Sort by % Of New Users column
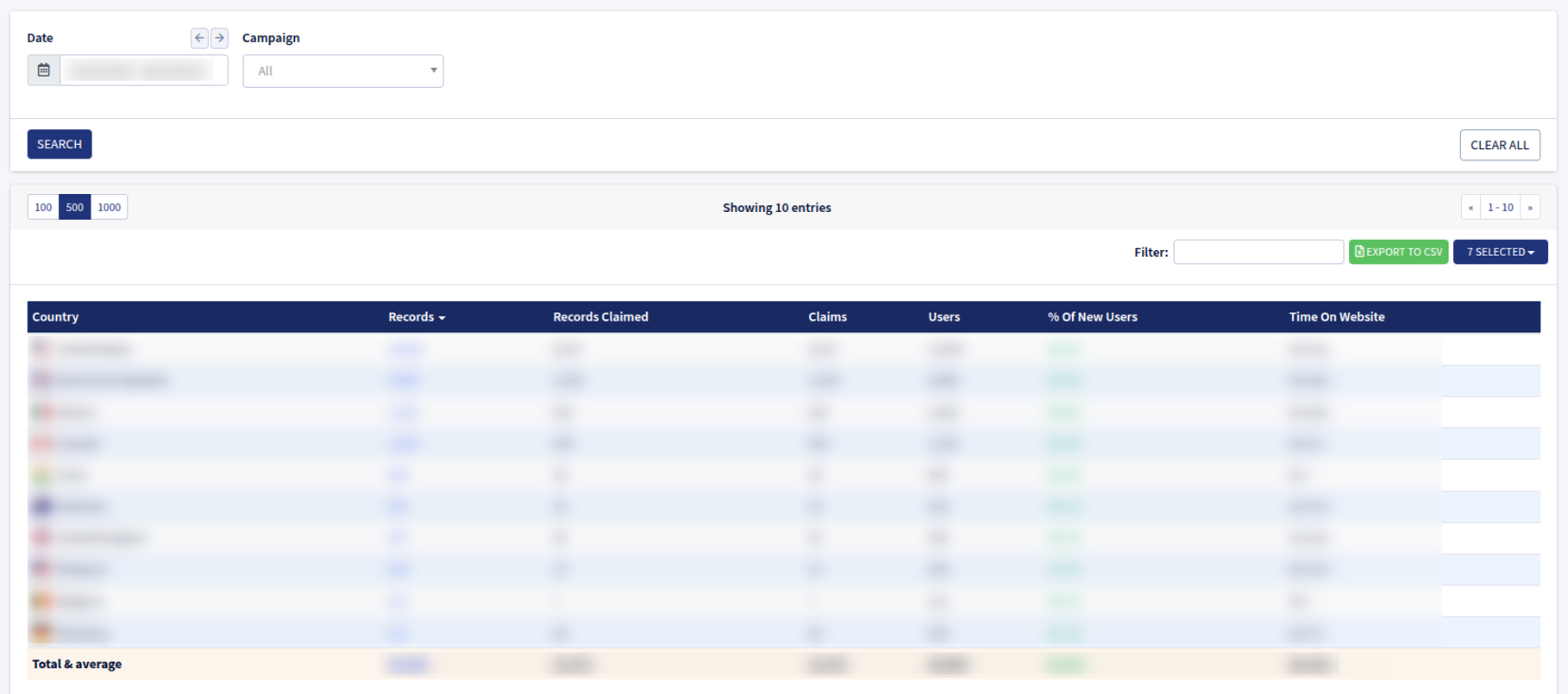 1092,316
